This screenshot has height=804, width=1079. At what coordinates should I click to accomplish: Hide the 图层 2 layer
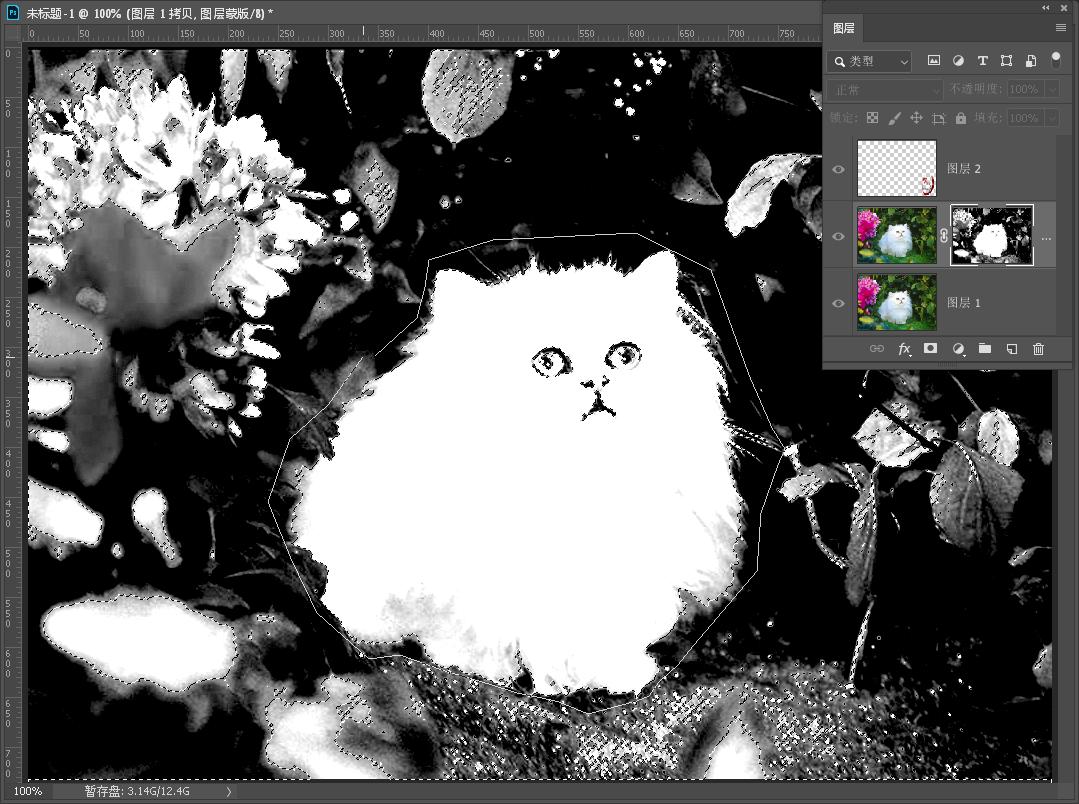tap(838, 169)
